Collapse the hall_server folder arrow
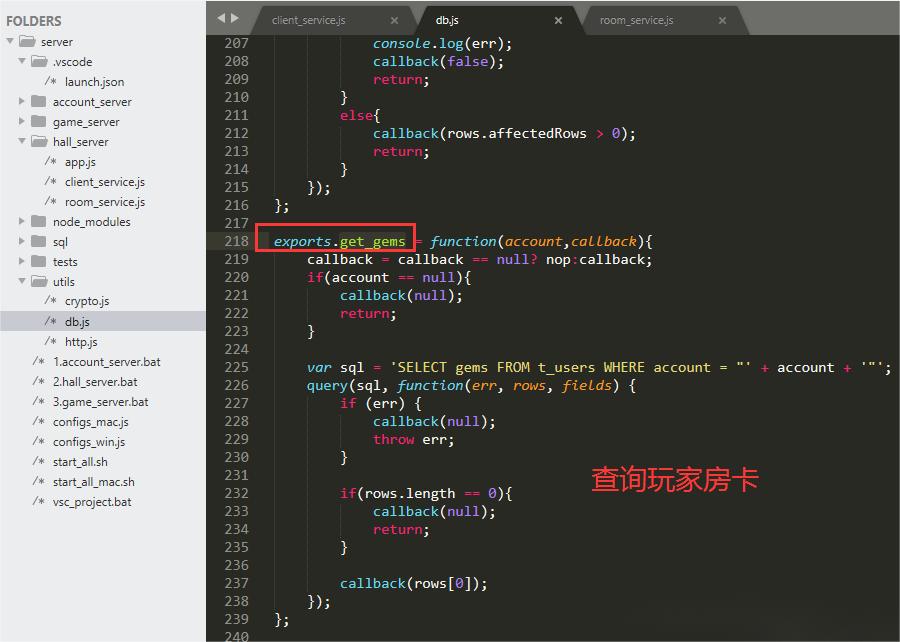The width and height of the screenshot is (900, 642). pyautogui.click(x=22, y=141)
